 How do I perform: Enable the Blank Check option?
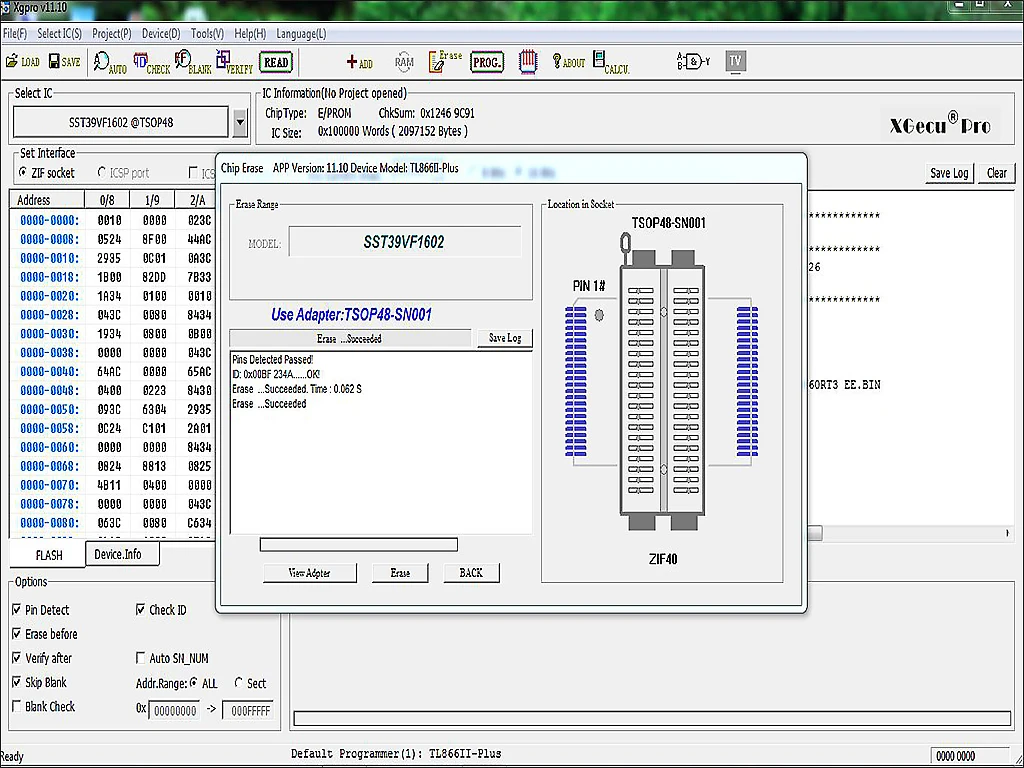click(x=17, y=706)
